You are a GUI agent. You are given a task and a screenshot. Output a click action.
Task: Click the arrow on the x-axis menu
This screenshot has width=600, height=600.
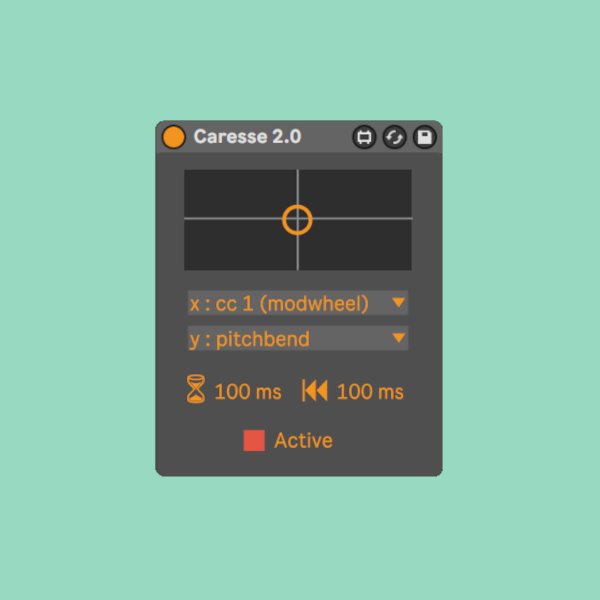point(398,303)
